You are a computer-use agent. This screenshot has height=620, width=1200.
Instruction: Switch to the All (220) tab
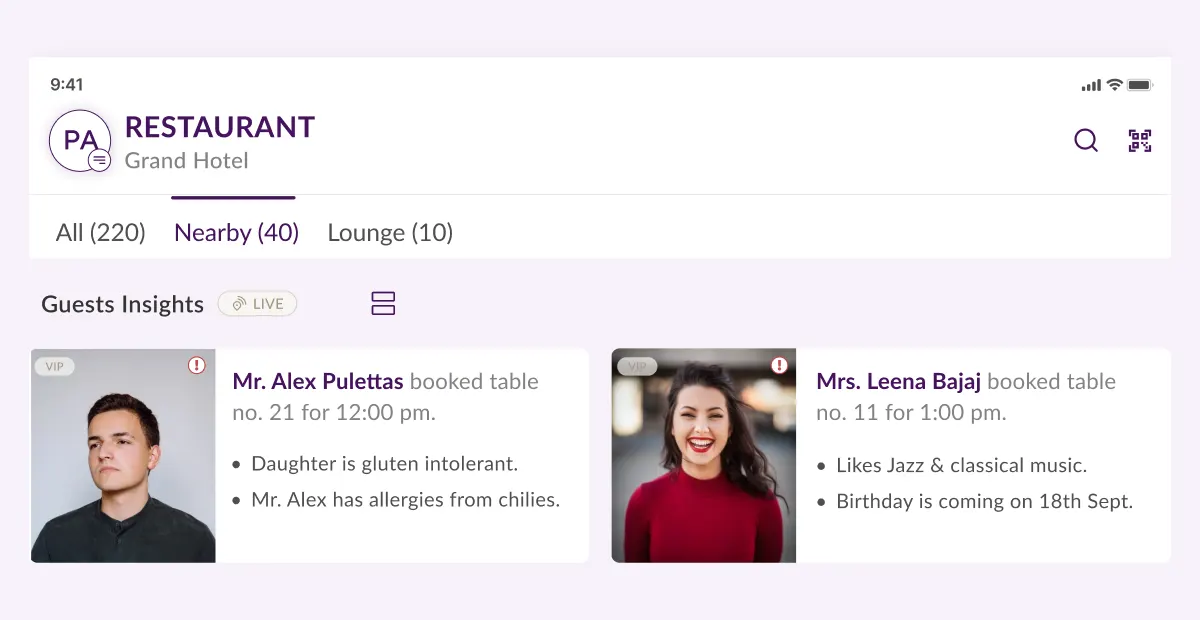pyautogui.click(x=100, y=232)
